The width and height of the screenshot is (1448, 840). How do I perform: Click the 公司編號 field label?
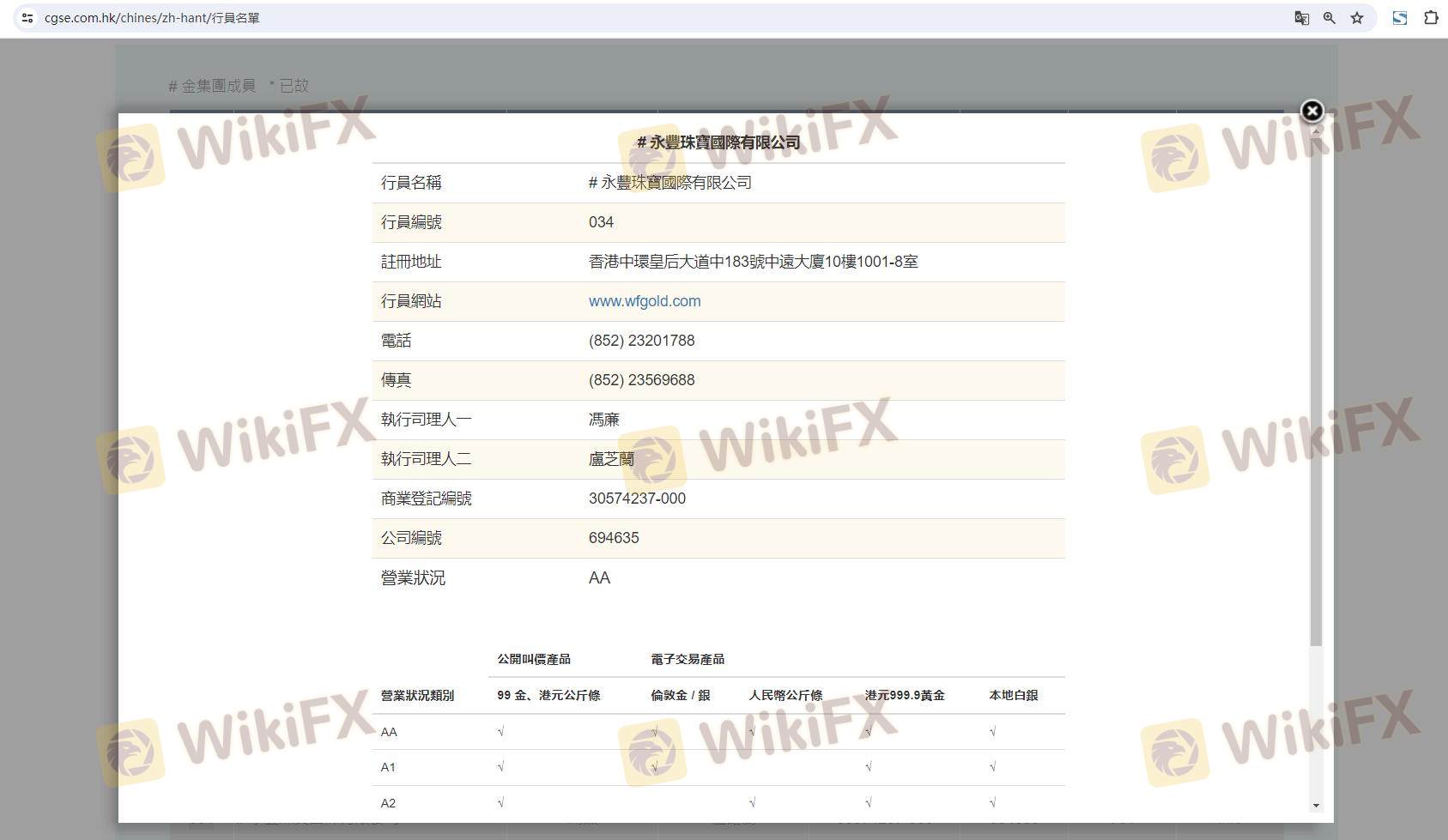coord(411,538)
